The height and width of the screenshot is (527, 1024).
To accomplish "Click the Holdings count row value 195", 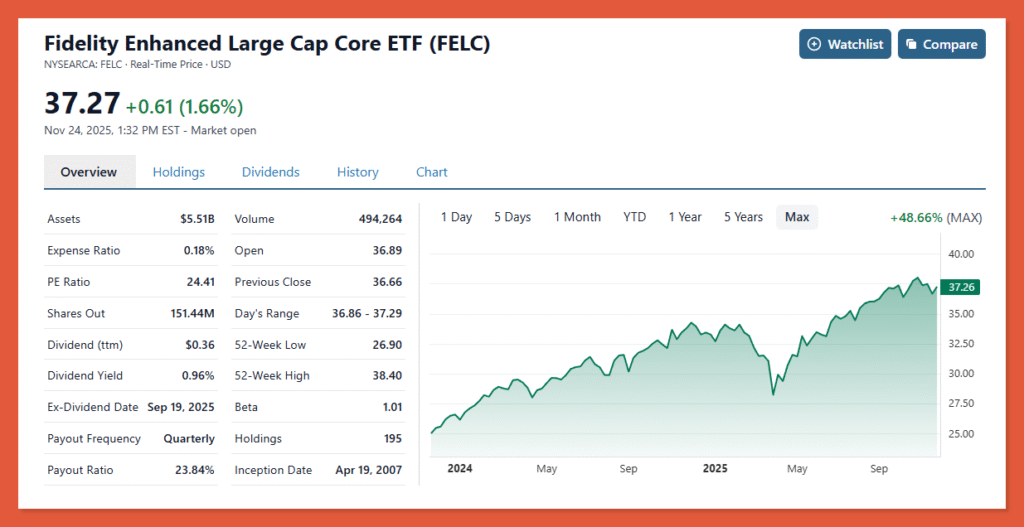I will pyautogui.click(x=392, y=438).
